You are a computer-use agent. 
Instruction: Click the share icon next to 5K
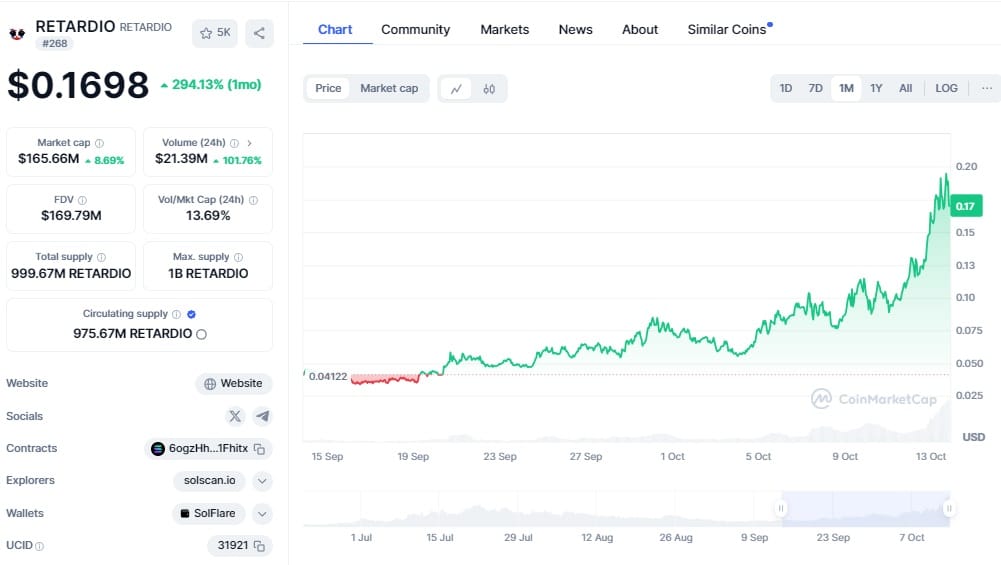[x=259, y=33]
